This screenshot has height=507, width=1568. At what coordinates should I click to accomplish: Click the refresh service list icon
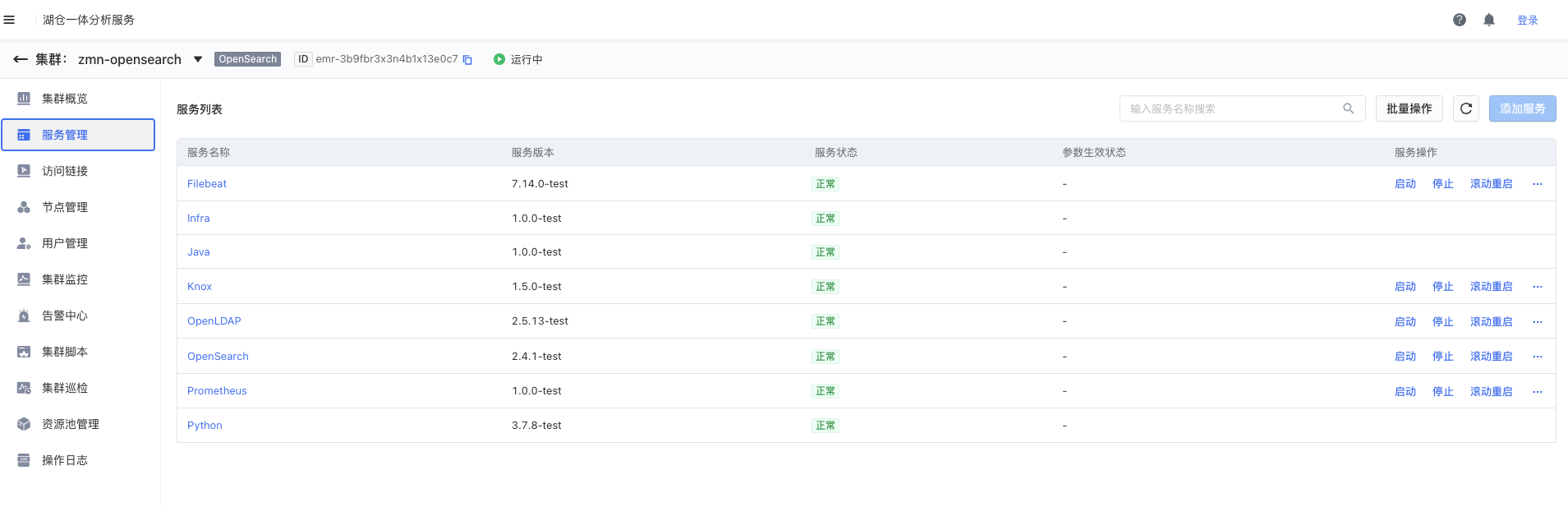click(1465, 108)
